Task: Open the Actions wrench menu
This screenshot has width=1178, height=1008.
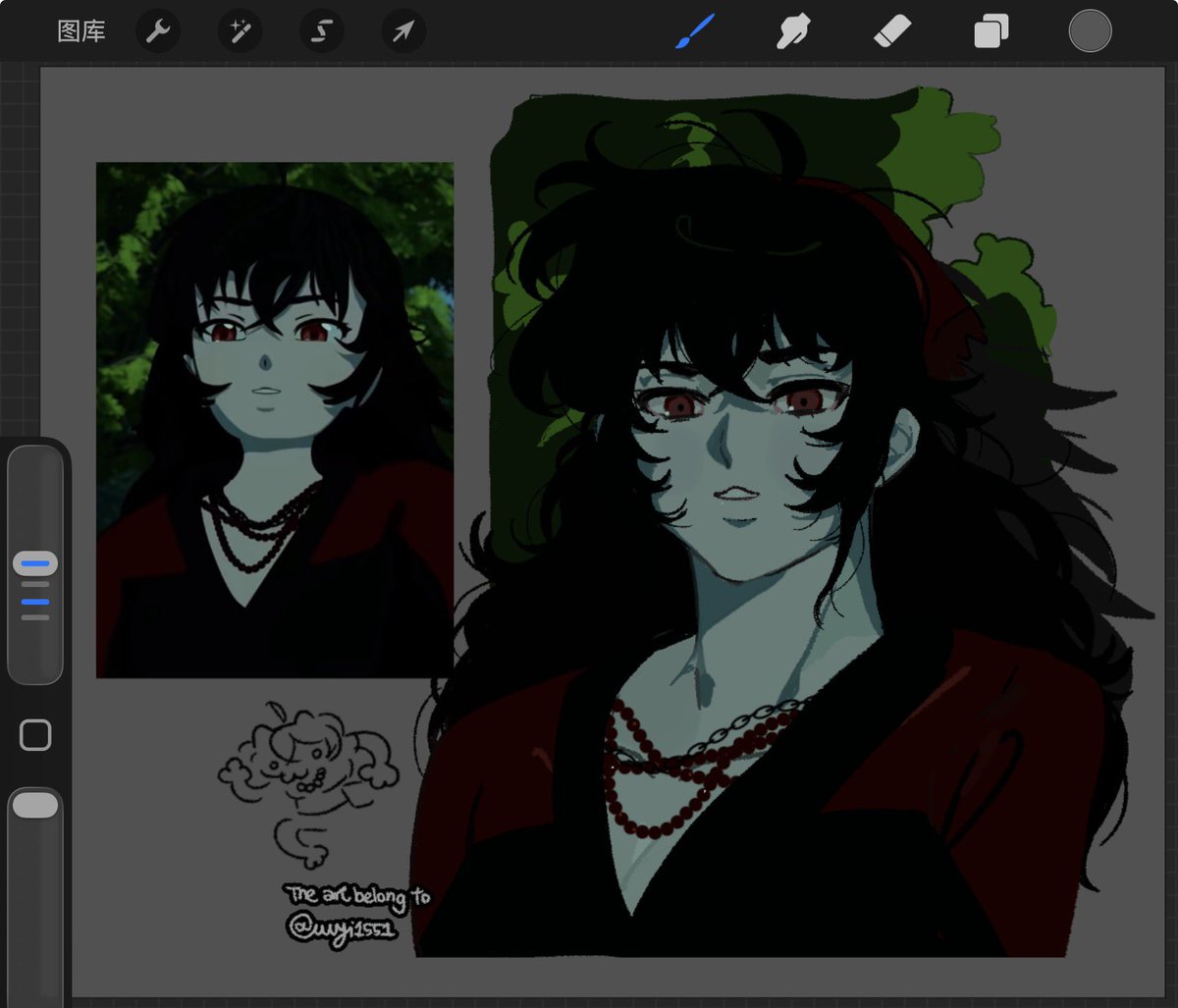Action: click(158, 31)
